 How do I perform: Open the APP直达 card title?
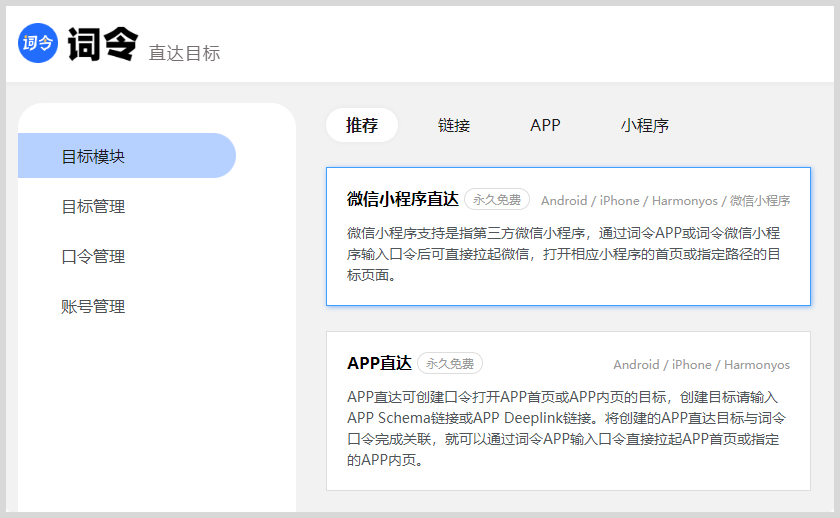[x=379, y=363]
